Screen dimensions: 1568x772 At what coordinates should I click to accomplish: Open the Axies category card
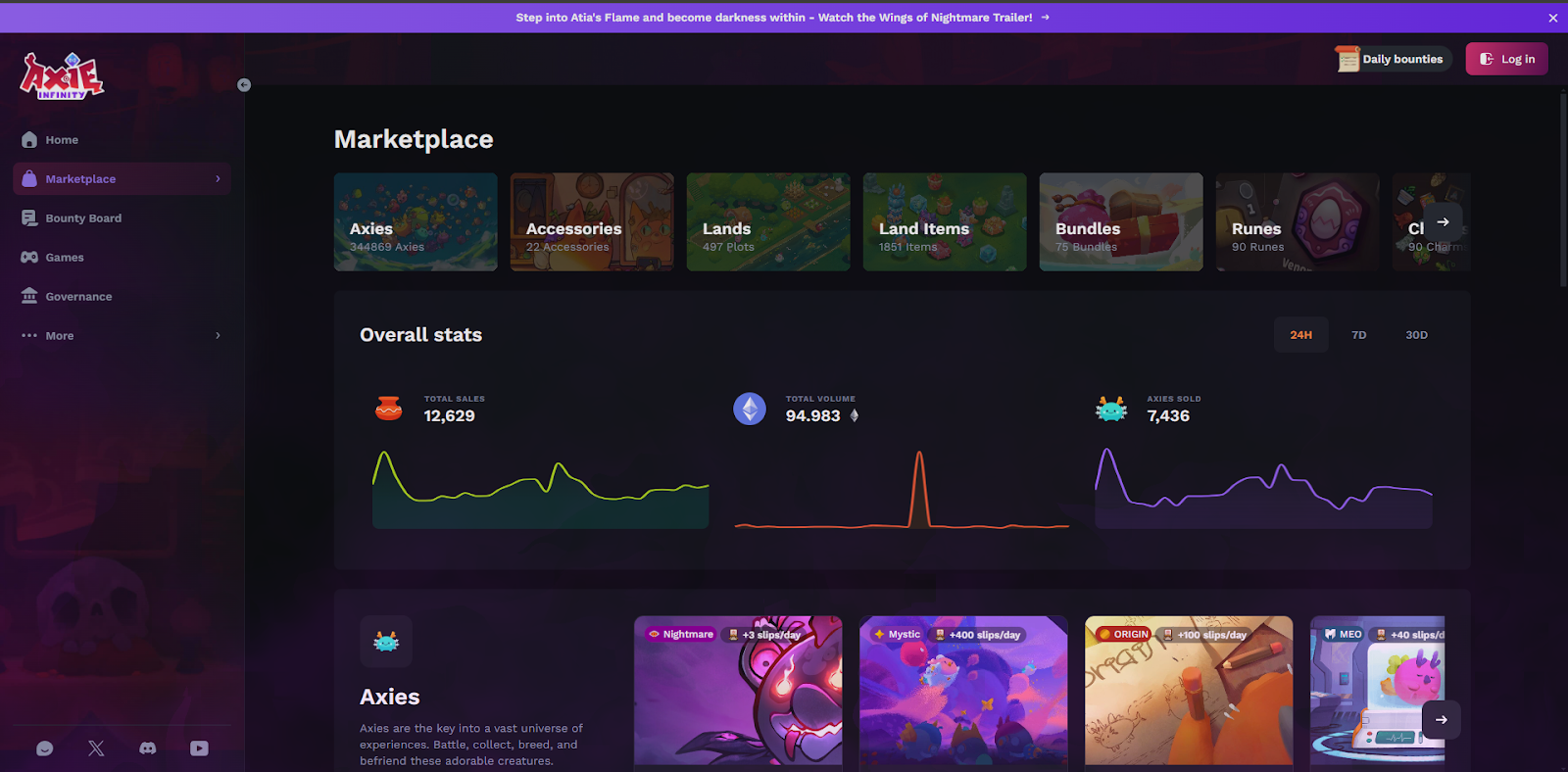(x=416, y=222)
